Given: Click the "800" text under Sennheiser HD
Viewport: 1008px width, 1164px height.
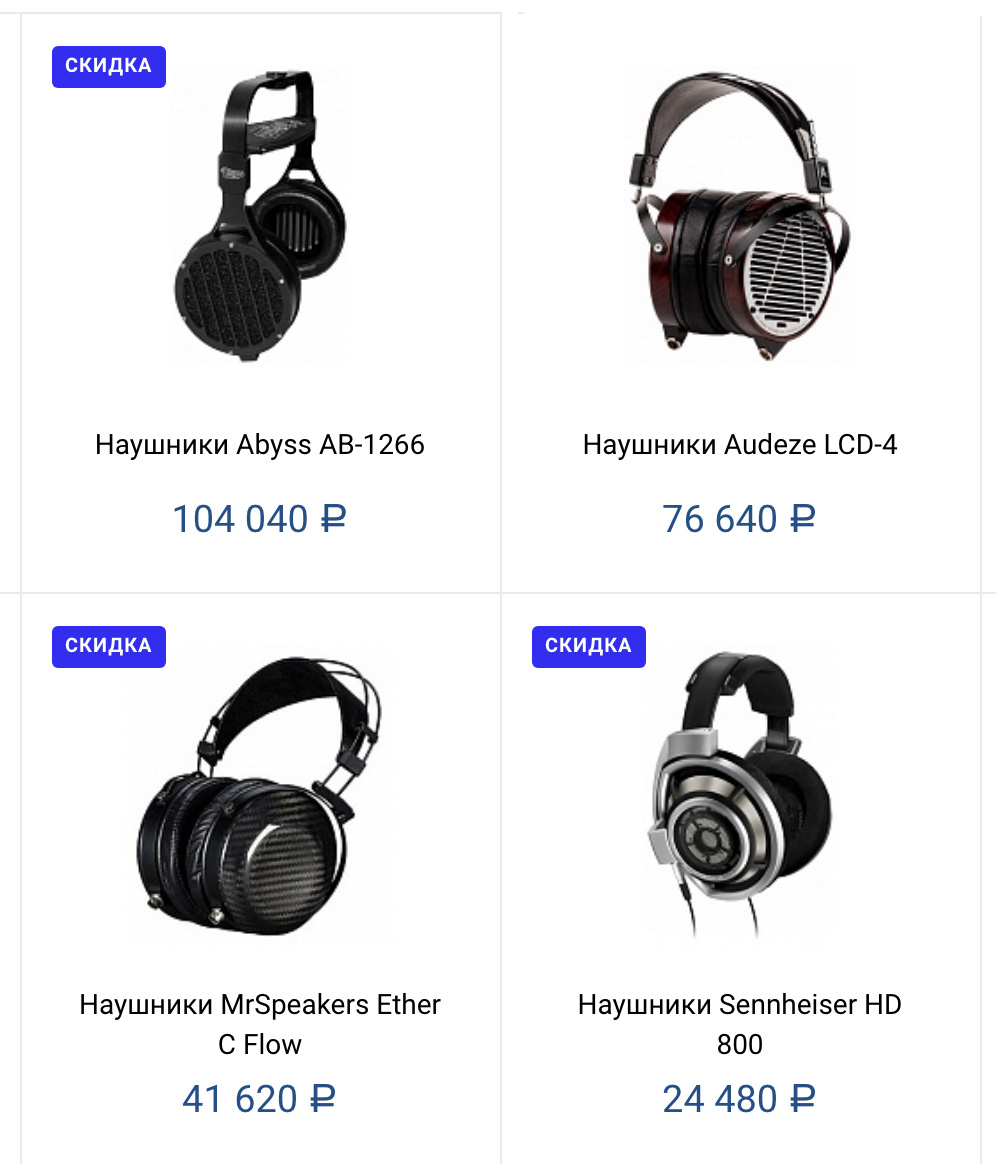Looking at the screenshot, I should coord(740,1044).
